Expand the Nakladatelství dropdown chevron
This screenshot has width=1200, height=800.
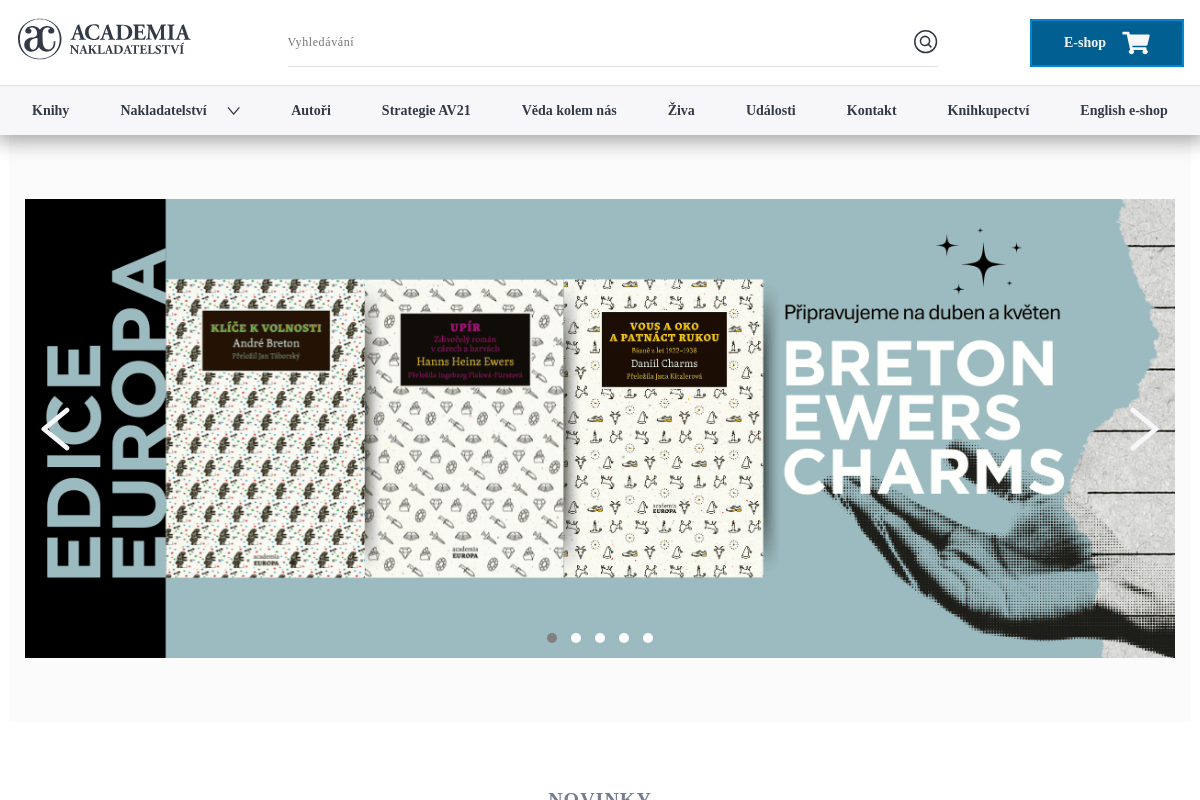(233, 111)
